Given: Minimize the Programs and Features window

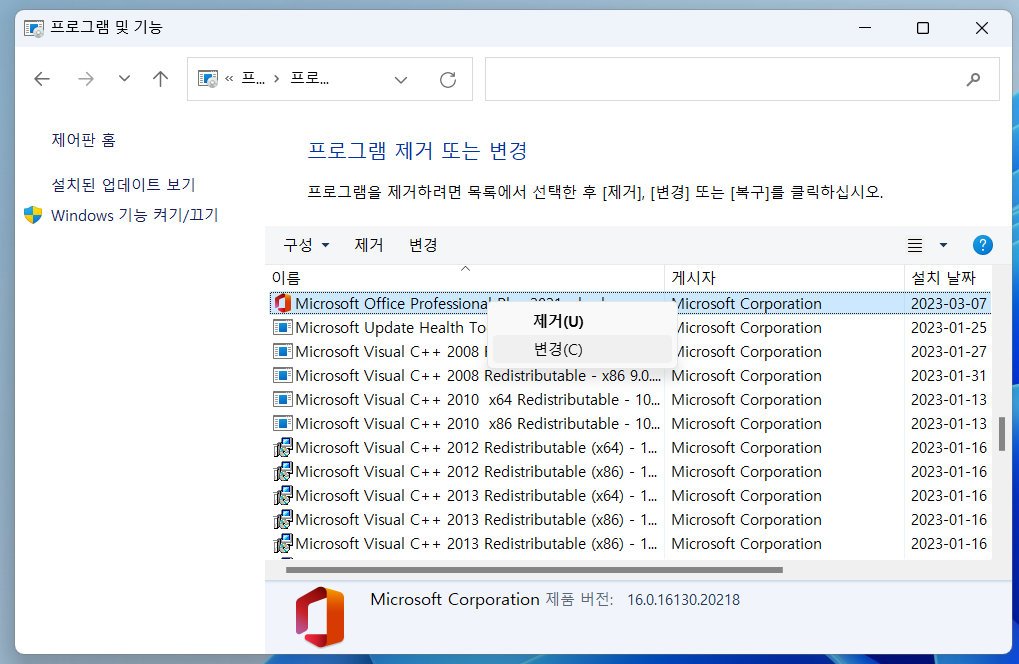Looking at the screenshot, I should 865,28.
